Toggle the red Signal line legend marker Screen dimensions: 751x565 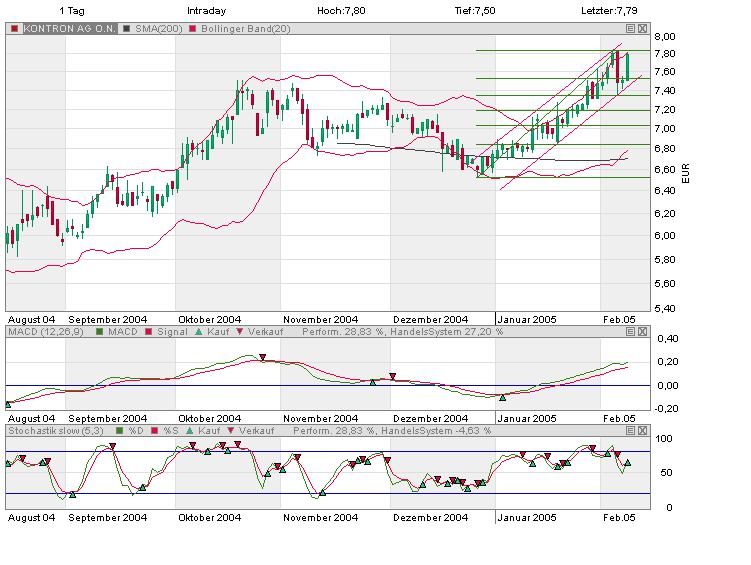pos(147,331)
